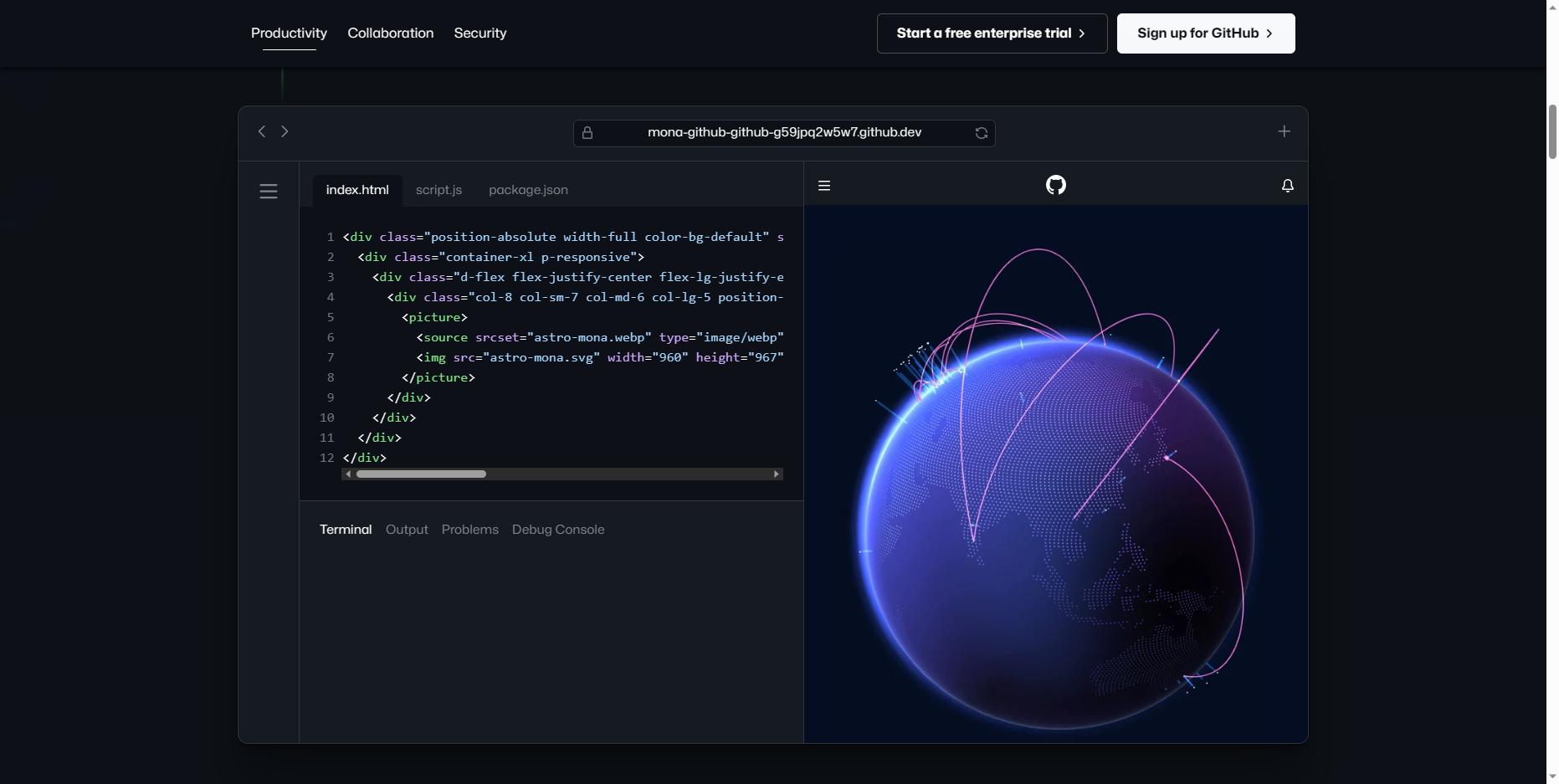Image resolution: width=1559 pixels, height=784 pixels.
Task: Click Start a free enterprise trial
Action: coord(992,33)
